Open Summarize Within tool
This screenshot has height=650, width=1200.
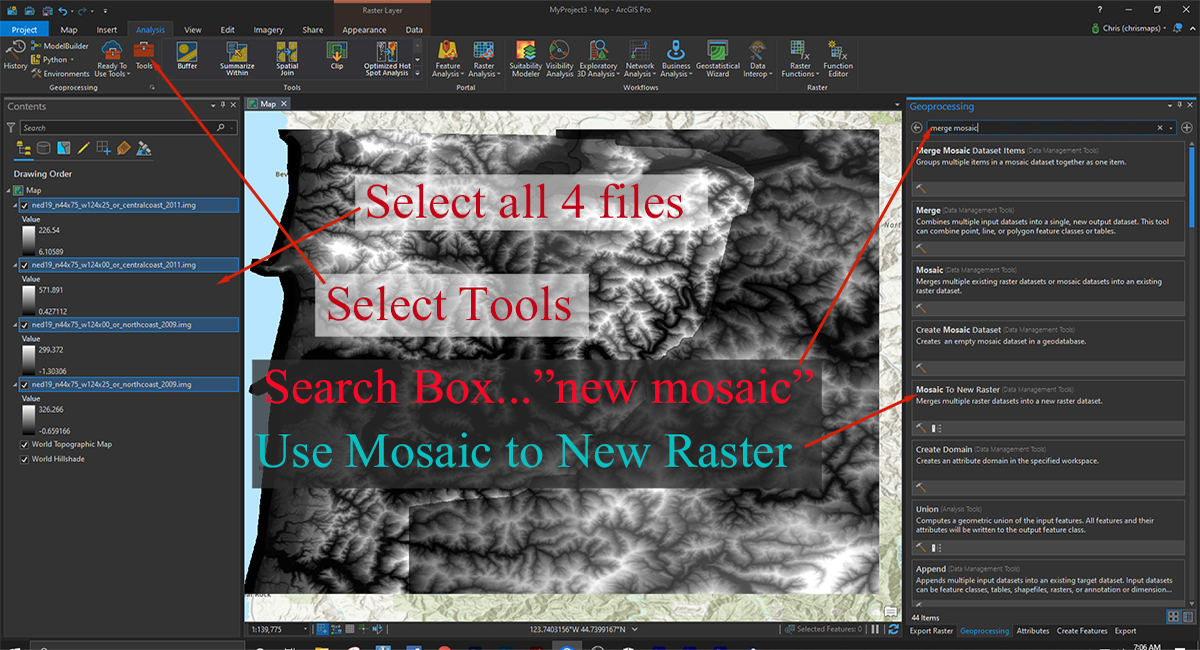click(x=237, y=59)
